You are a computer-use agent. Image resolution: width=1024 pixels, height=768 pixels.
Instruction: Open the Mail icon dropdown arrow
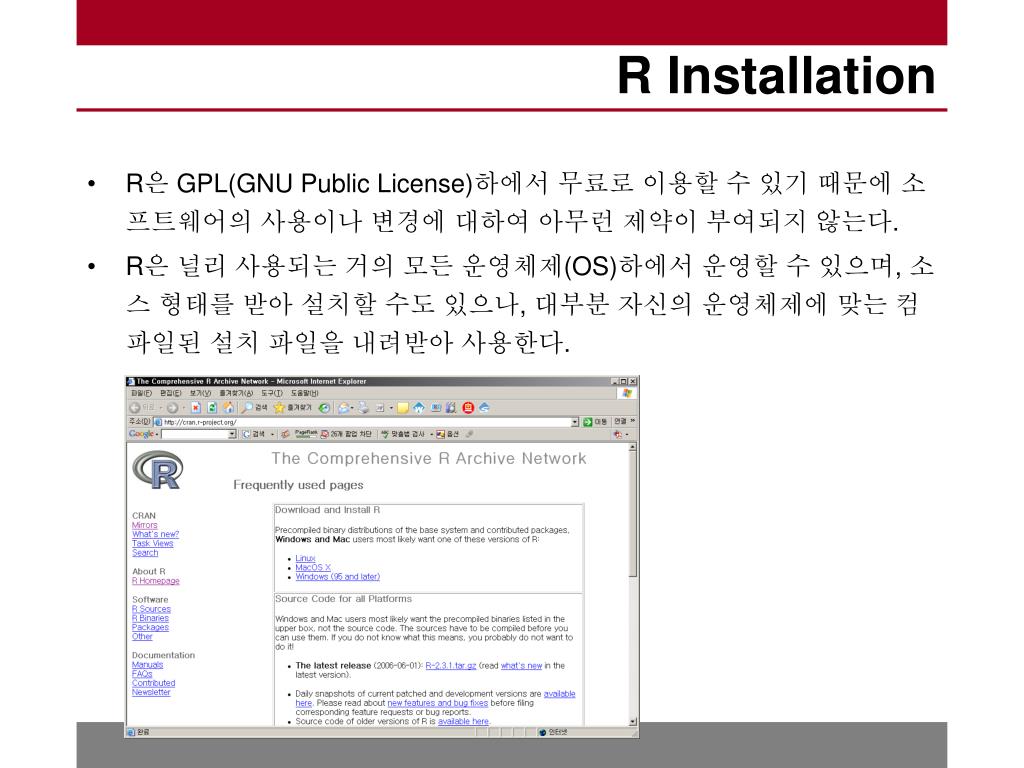(x=353, y=408)
